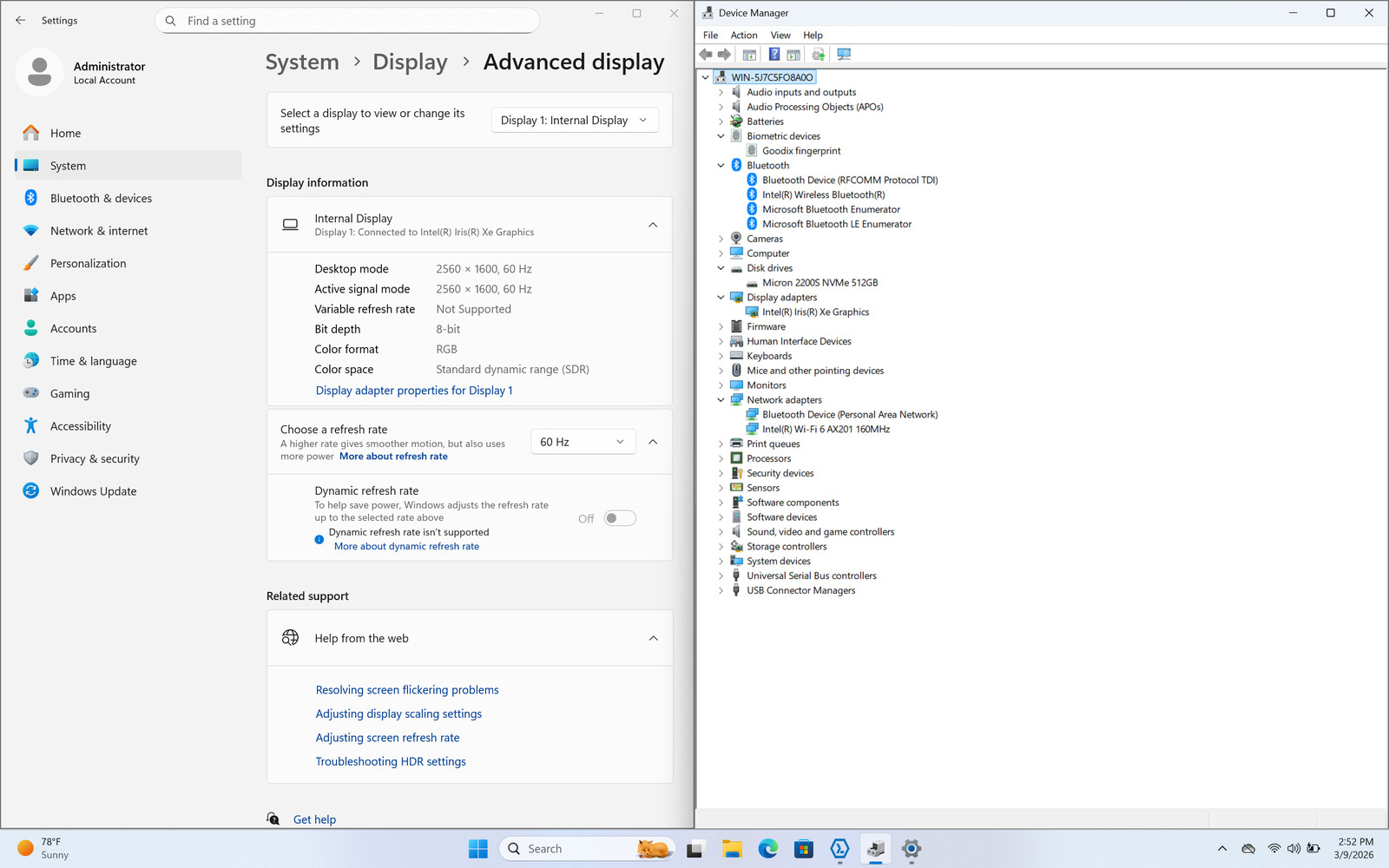This screenshot has height=868, width=1389.
Task: Collapse the Display adapters node
Action: point(721,298)
